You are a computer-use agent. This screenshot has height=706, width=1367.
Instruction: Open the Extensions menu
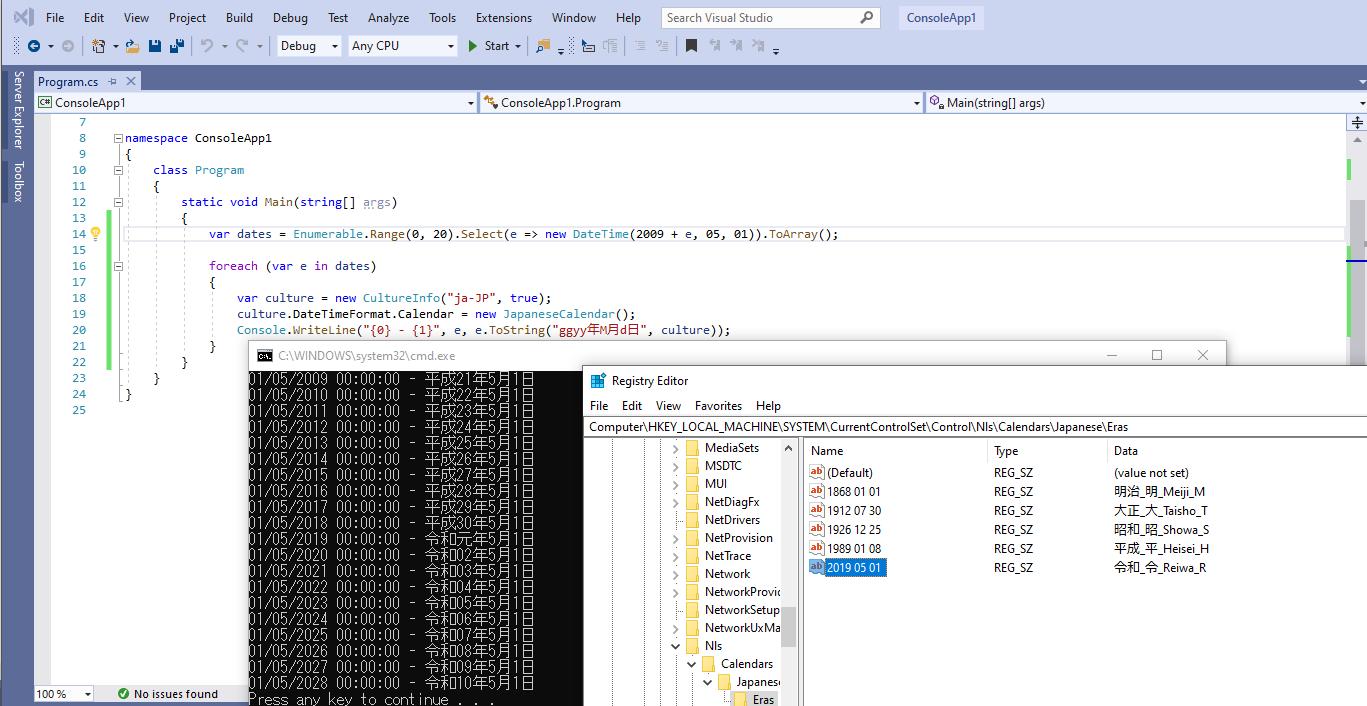[504, 17]
